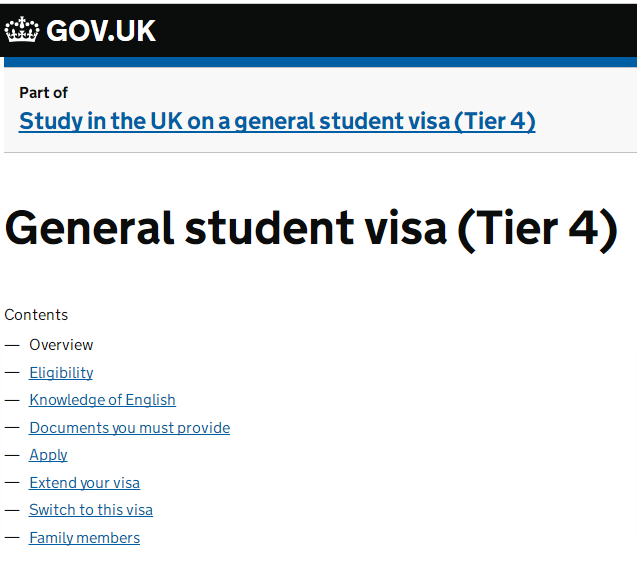Viewport: 637px width, 567px height.
Task: Click the General student visa (Tier 4) heading
Action: tap(311, 228)
